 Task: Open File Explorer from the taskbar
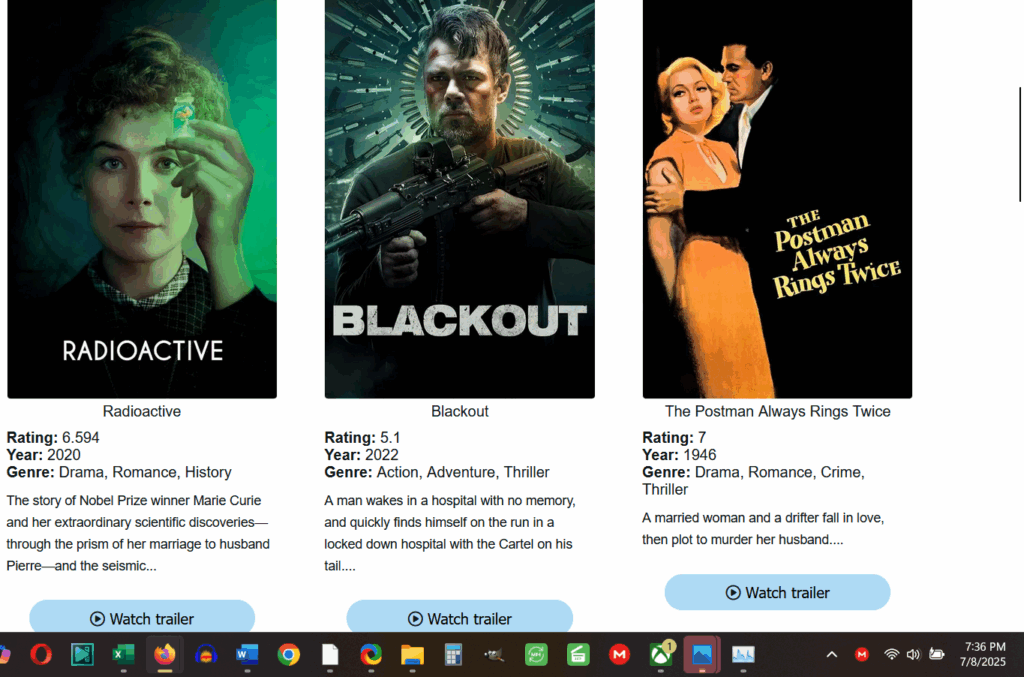tap(412, 653)
